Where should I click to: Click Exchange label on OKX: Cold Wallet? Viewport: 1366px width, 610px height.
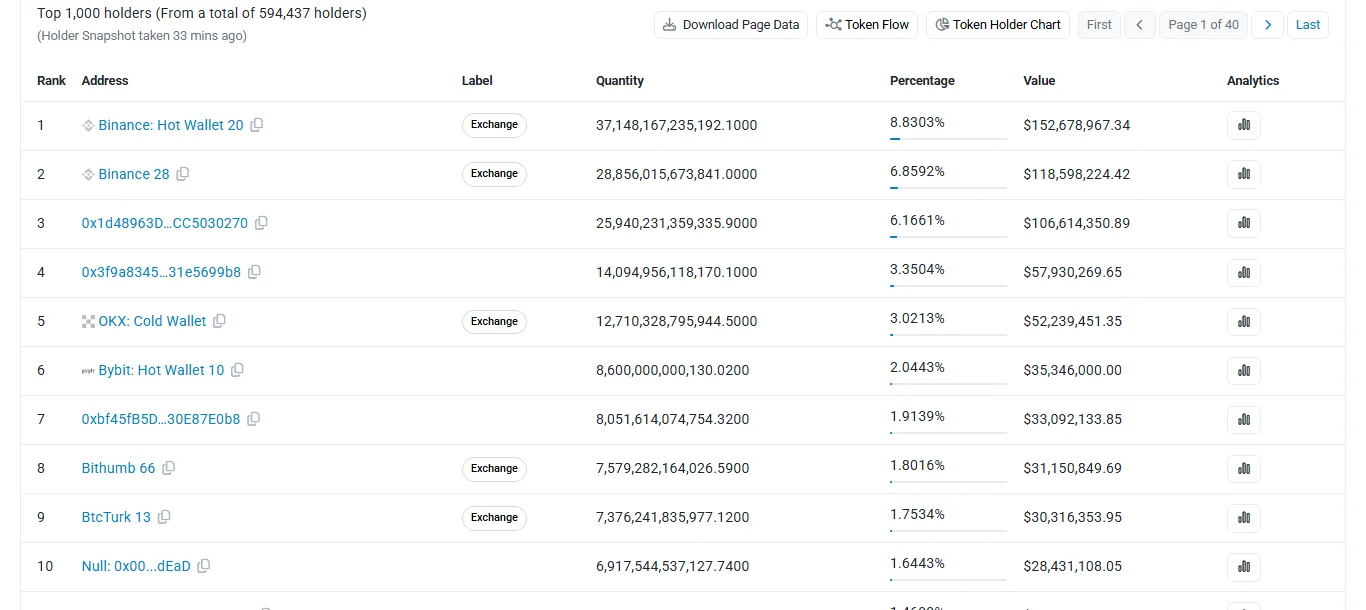494,321
